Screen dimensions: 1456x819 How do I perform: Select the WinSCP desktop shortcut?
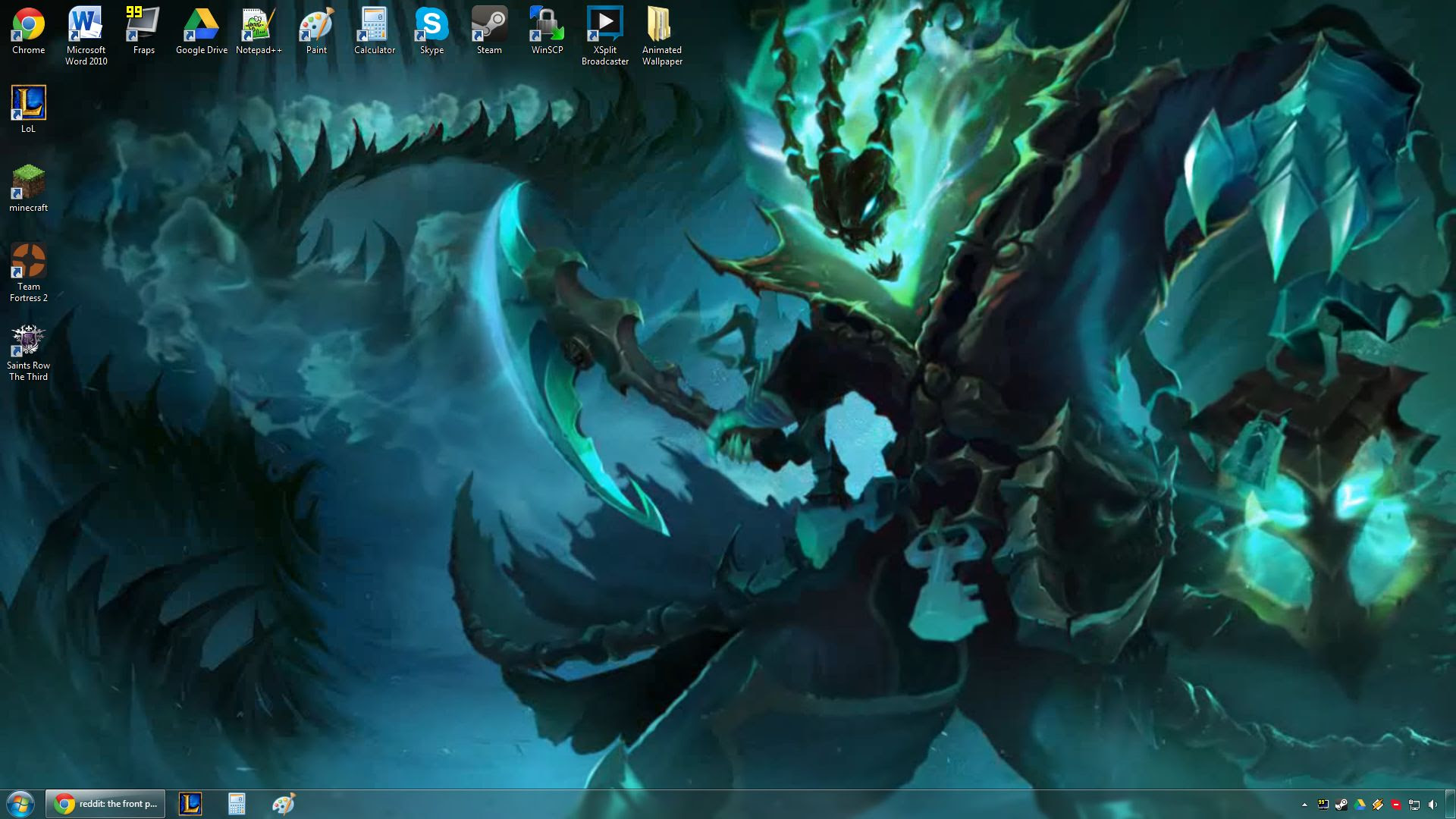point(547,32)
